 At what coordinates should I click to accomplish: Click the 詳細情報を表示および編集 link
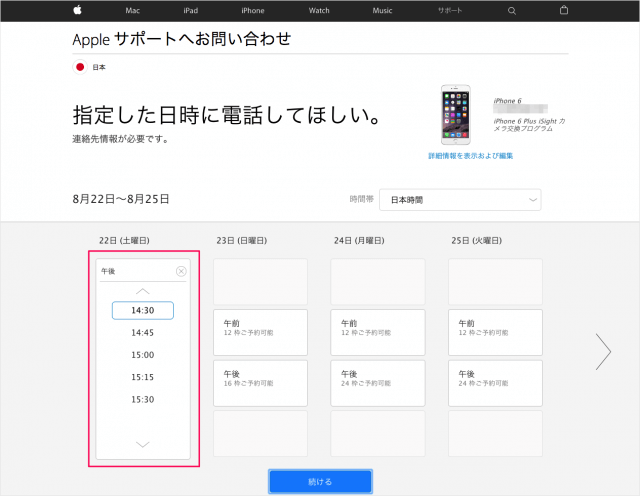[x=471, y=156]
